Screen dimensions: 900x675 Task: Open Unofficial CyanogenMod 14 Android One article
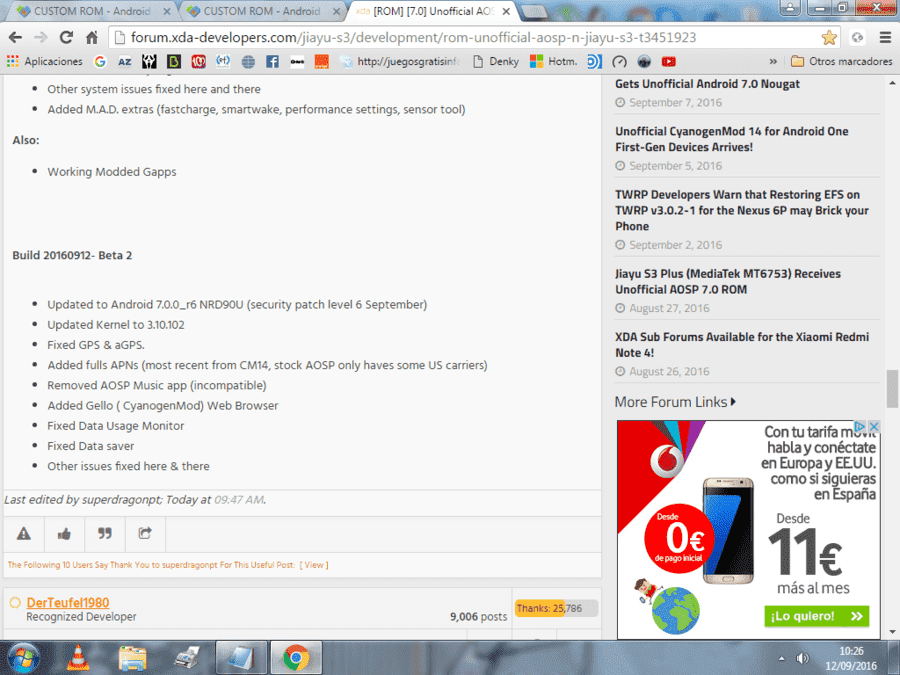pos(732,139)
